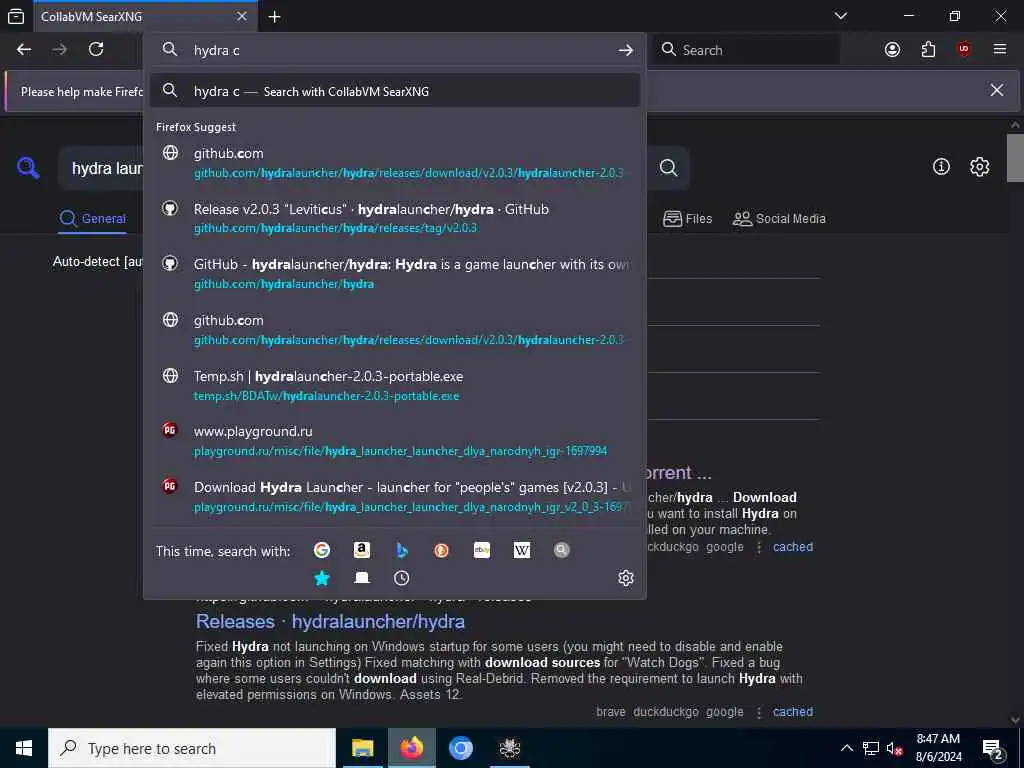The height and width of the screenshot is (768, 1024).
Task: Switch to the Files search category
Action: [x=687, y=219]
